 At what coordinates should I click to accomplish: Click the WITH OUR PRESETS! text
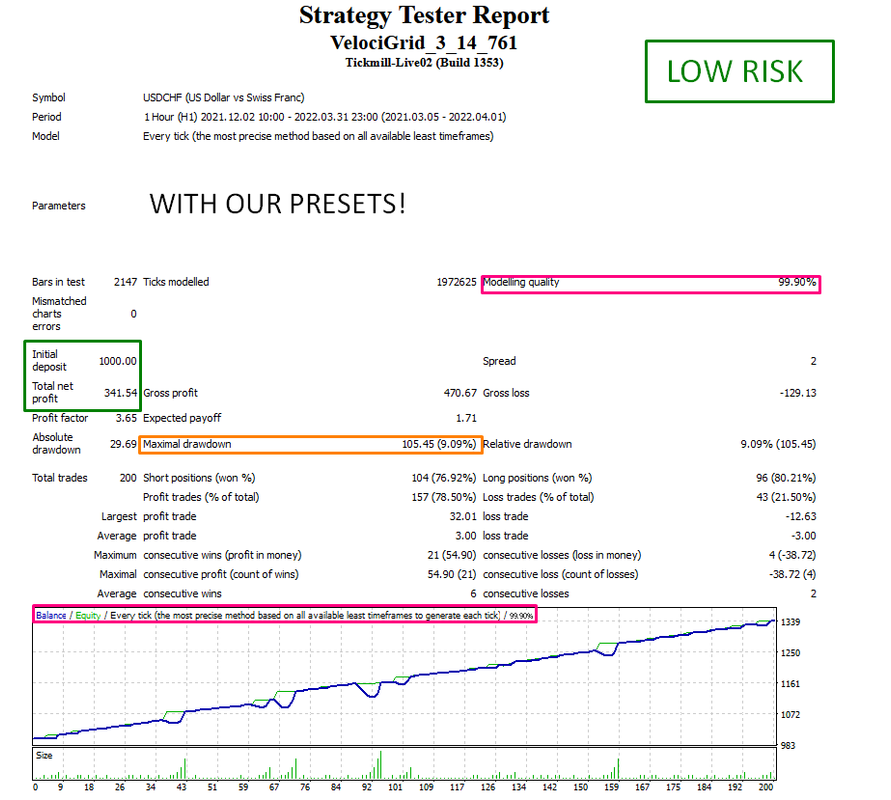(x=278, y=203)
